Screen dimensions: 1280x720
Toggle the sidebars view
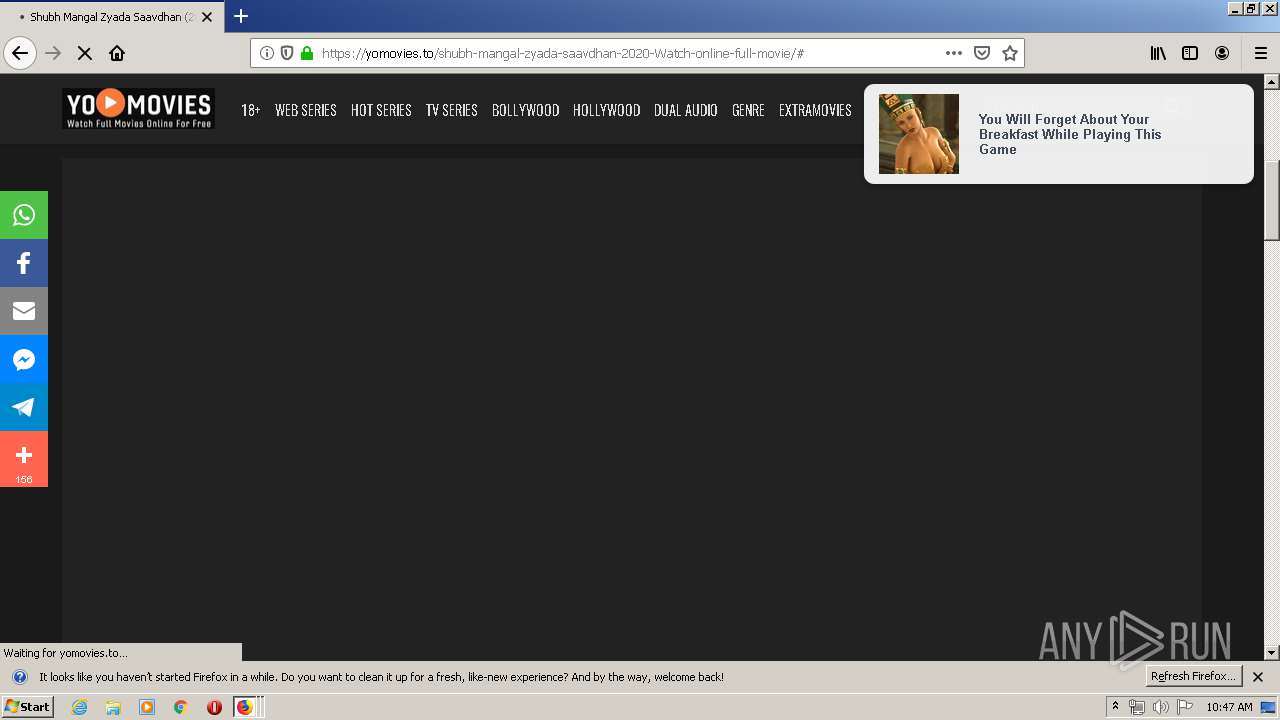click(x=1190, y=53)
